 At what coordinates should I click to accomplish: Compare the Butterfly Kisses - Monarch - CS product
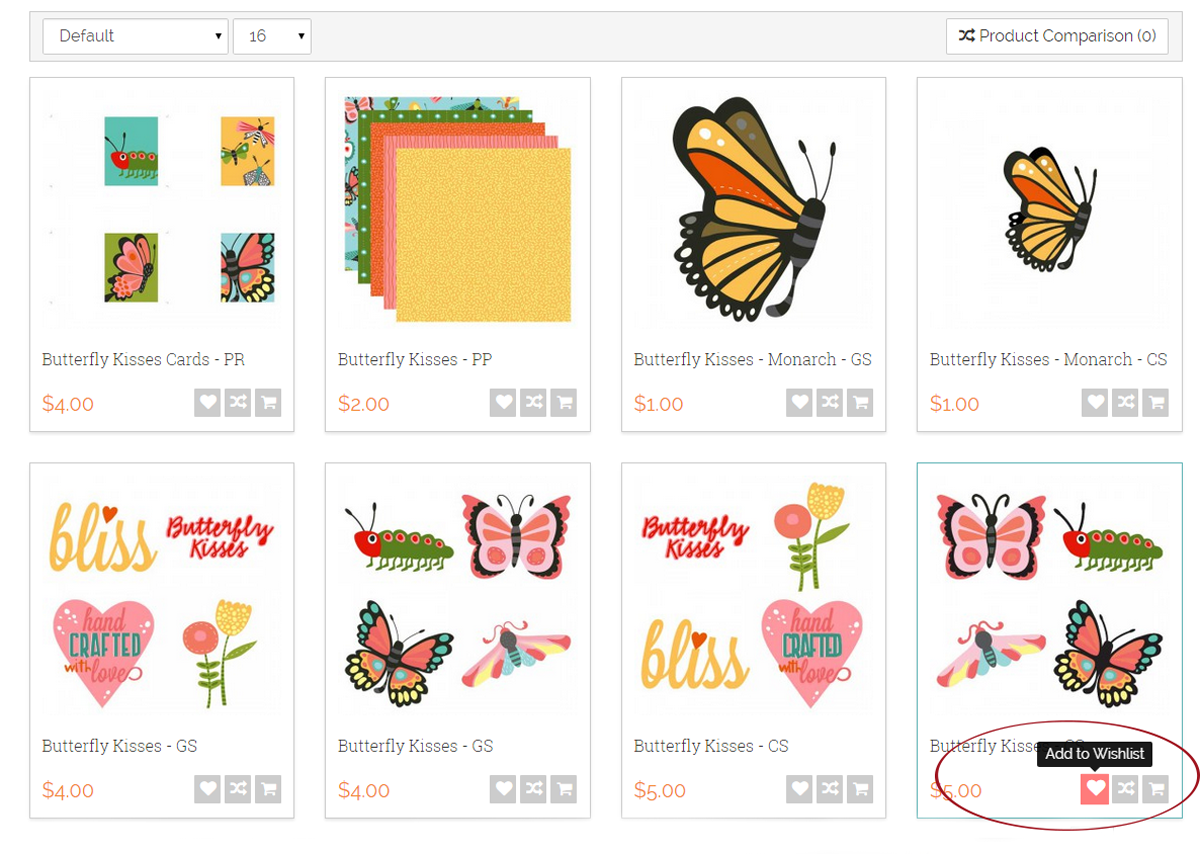1126,403
